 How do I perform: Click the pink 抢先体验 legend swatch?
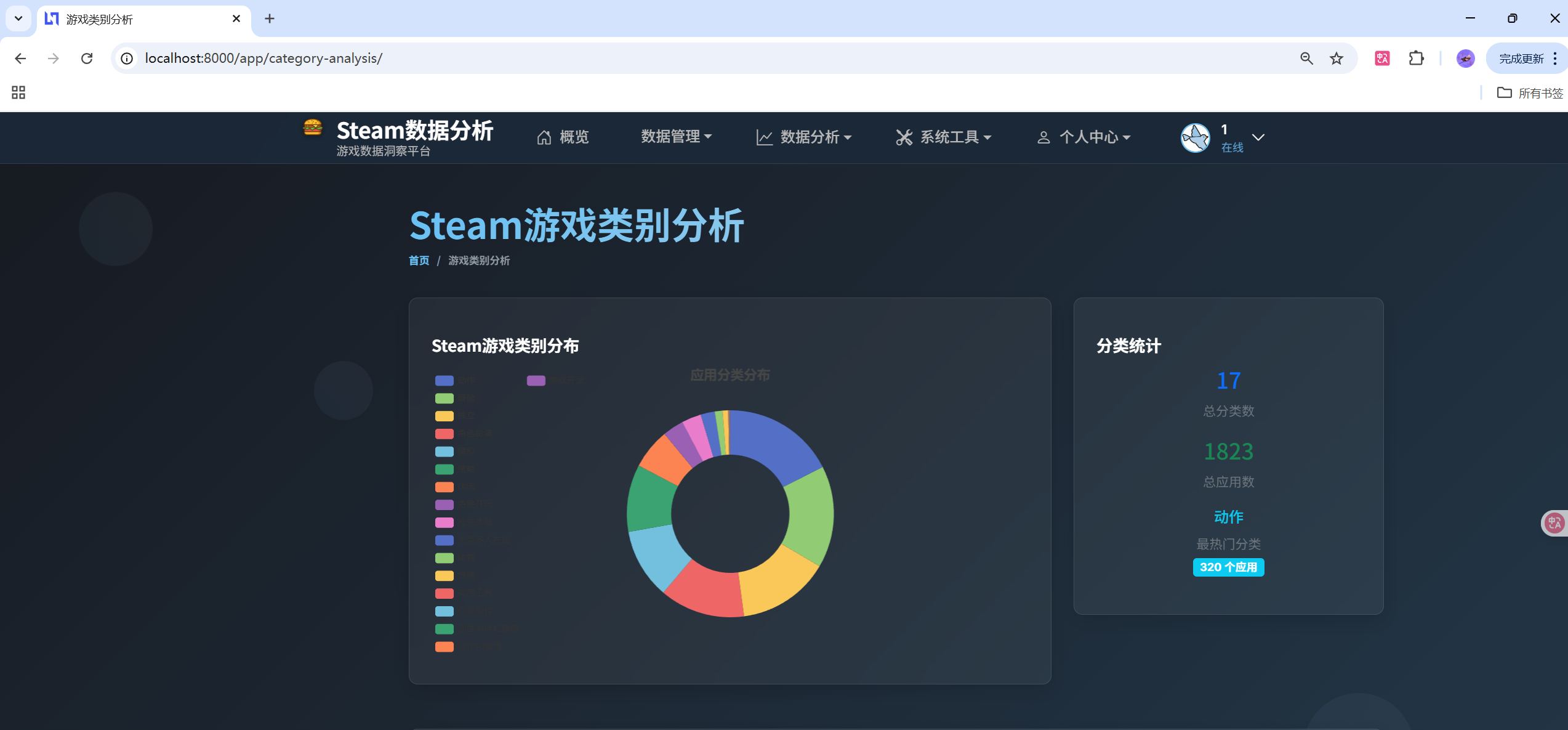(x=444, y=522)
